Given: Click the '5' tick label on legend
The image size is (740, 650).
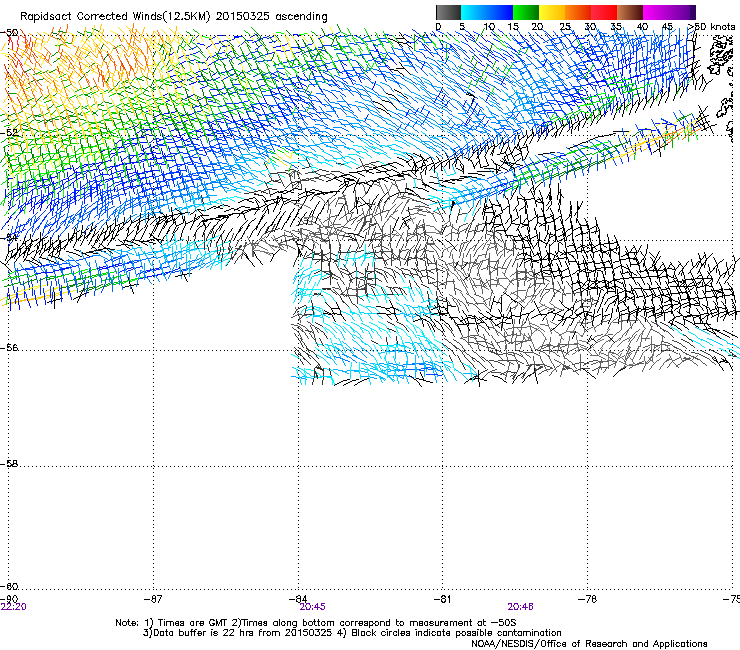Looking at the screenshot, I should tap(462, 27).
